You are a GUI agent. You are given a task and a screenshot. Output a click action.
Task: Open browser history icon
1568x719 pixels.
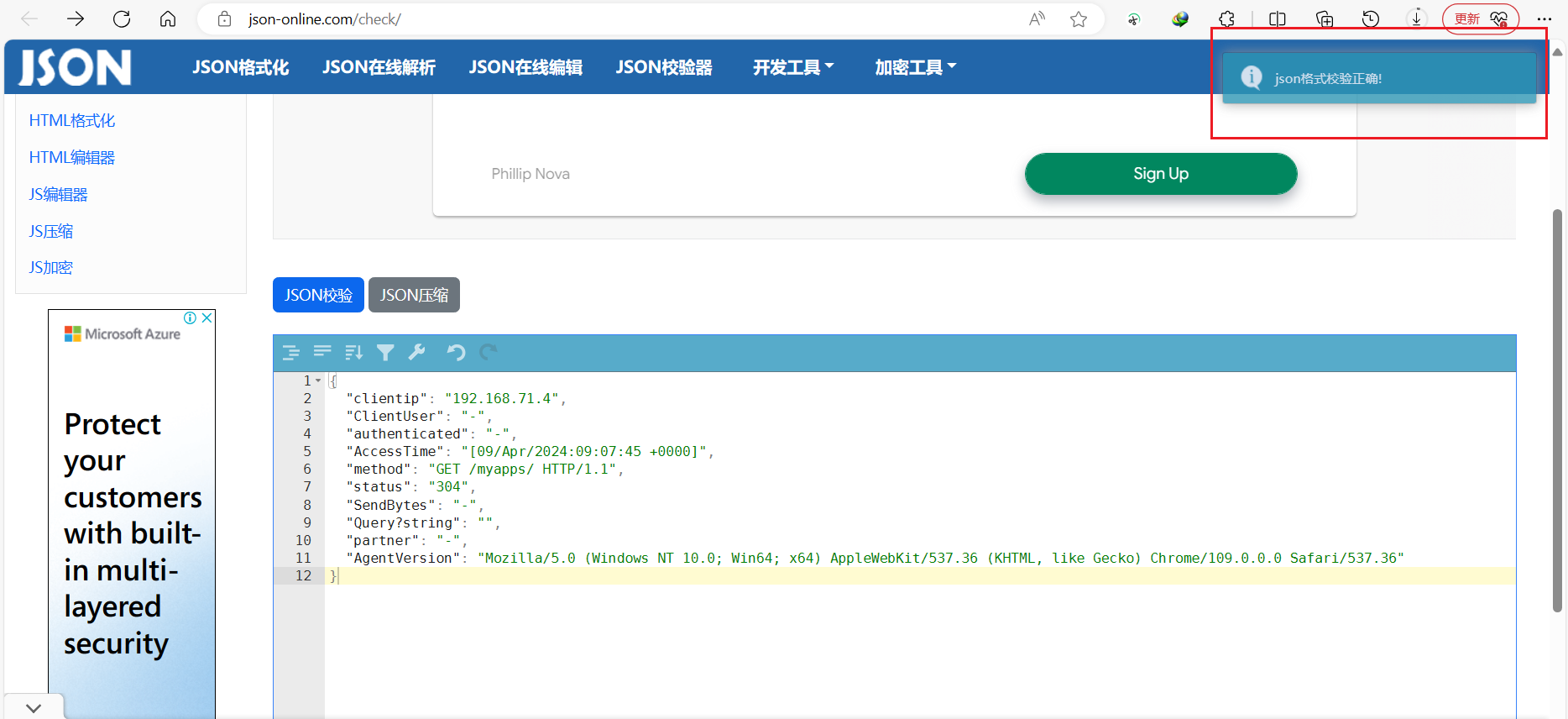click(x=1371, y=18)
